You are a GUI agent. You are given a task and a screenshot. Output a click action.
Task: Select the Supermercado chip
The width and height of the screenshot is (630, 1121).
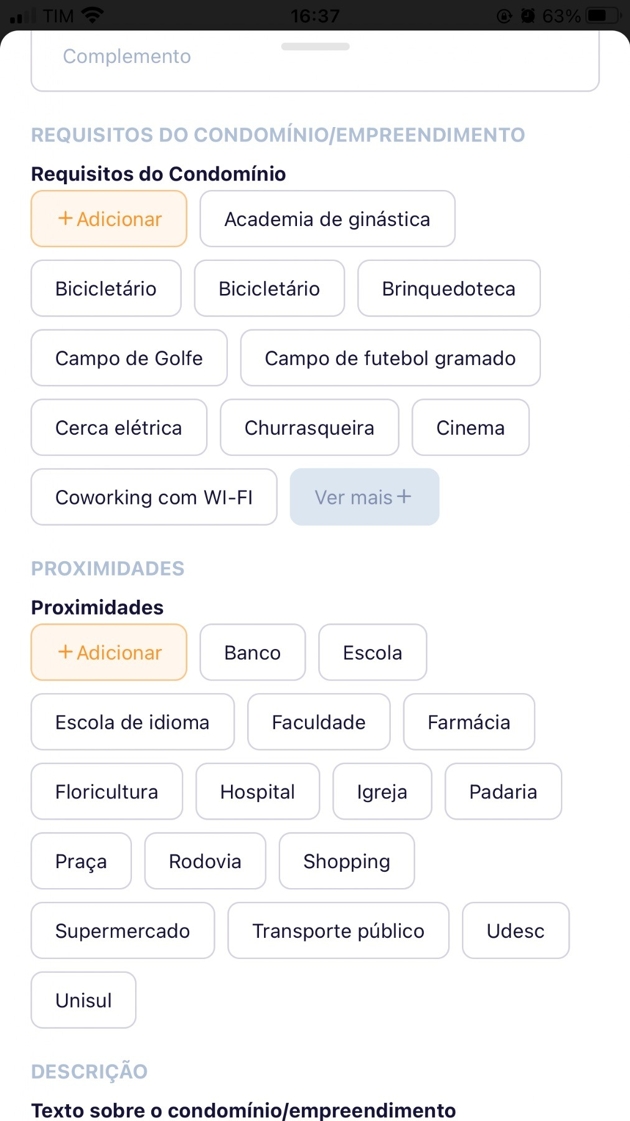coord(122,931)
